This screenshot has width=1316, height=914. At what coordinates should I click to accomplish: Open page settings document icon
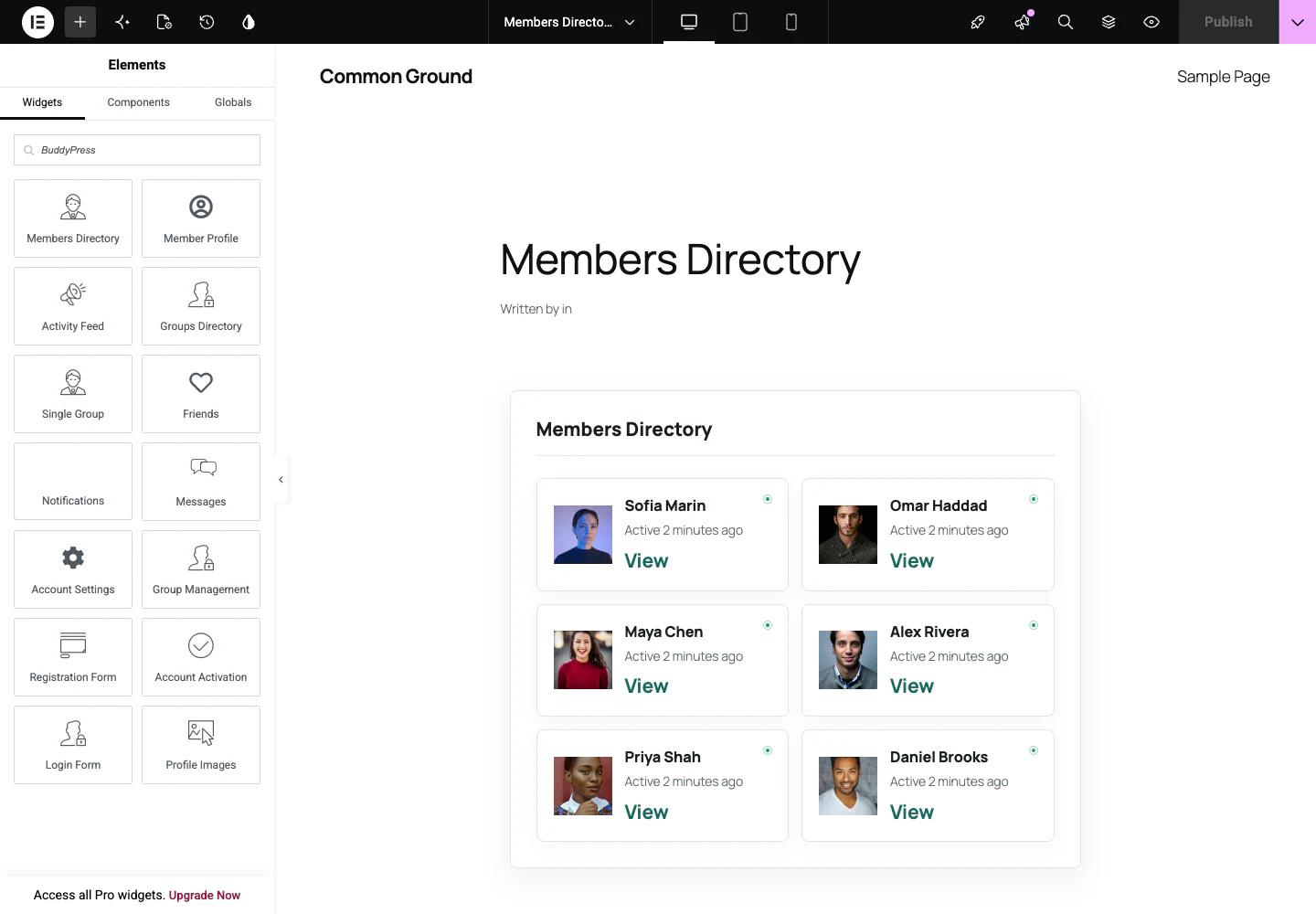click(164, 22)
